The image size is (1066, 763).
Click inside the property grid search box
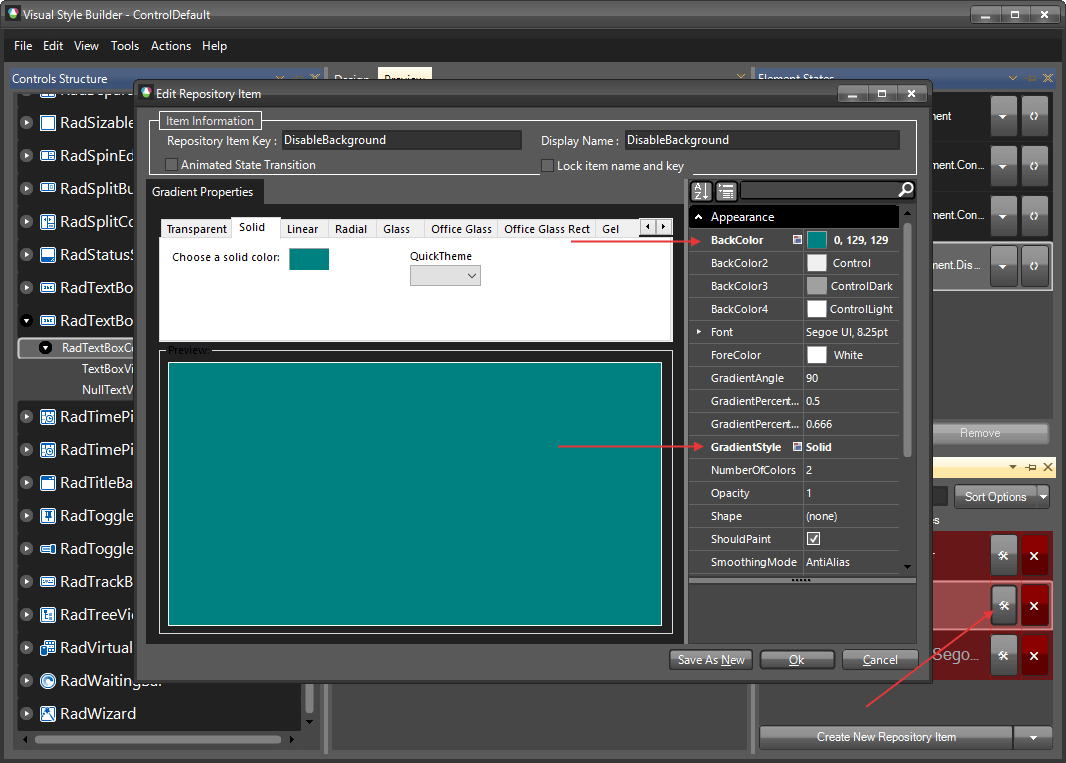820,190
